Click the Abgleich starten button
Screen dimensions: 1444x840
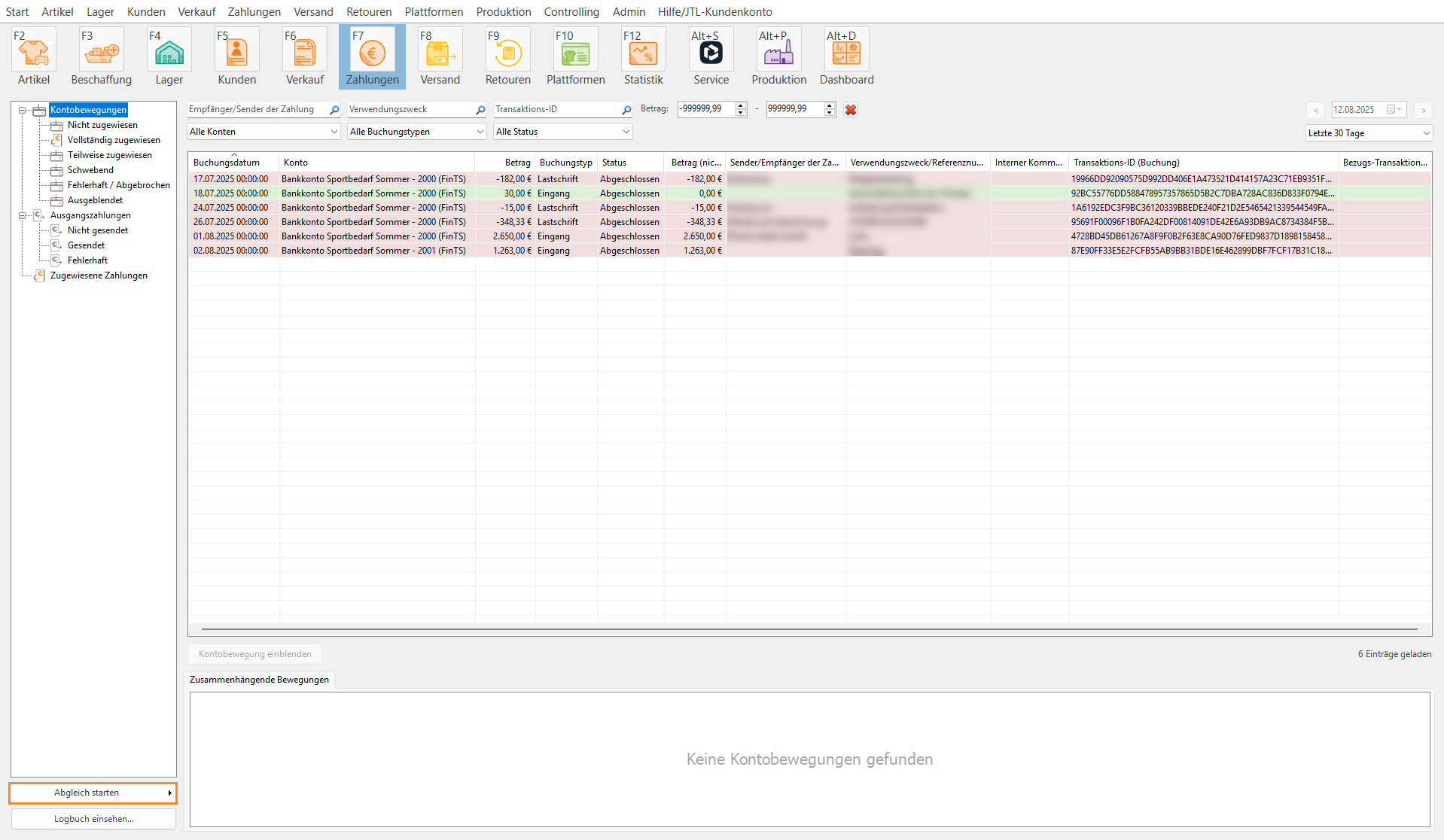pyautogui.click(x=93, y=793)
